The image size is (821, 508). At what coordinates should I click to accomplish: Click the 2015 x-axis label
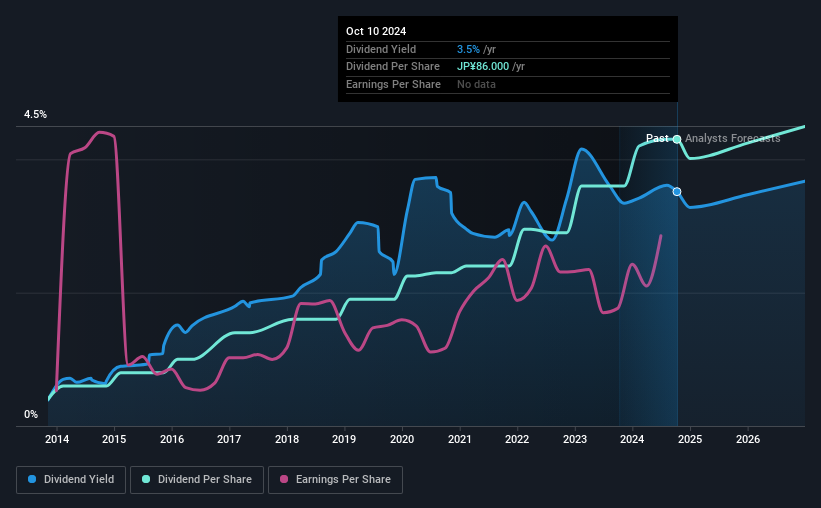pos(114,439)
